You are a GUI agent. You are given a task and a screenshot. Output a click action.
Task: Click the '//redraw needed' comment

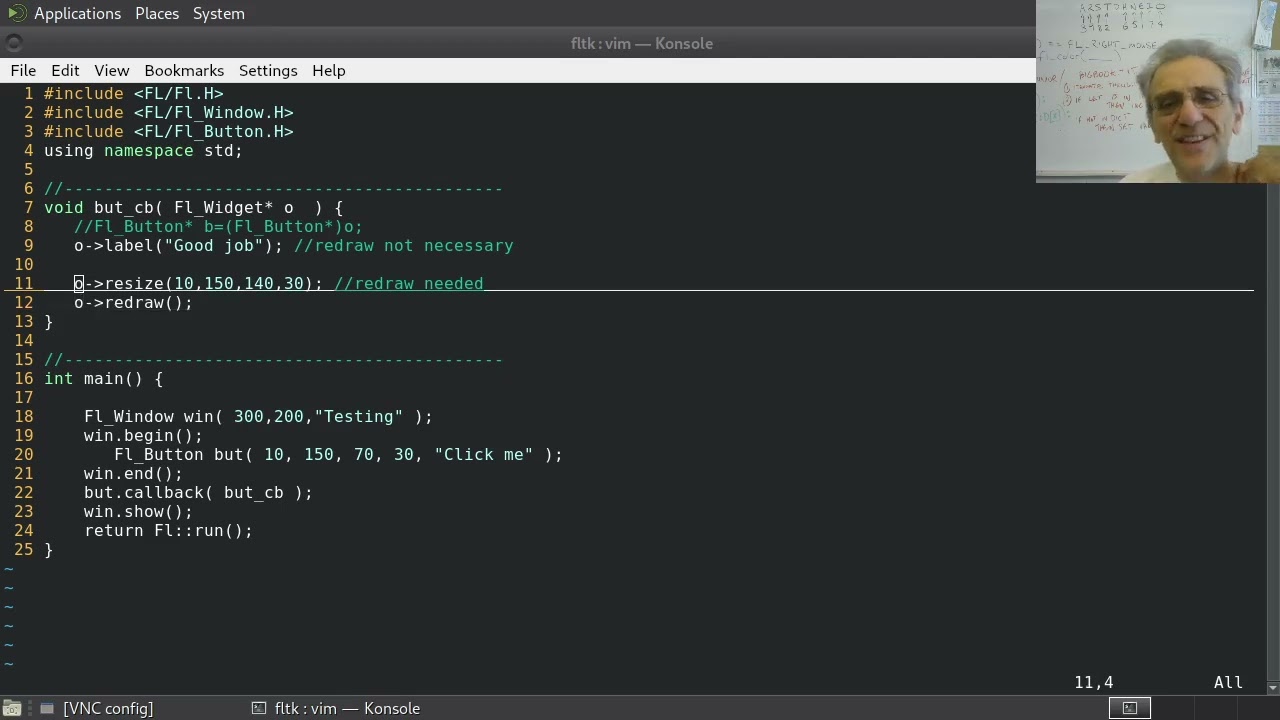pos(408,283)
